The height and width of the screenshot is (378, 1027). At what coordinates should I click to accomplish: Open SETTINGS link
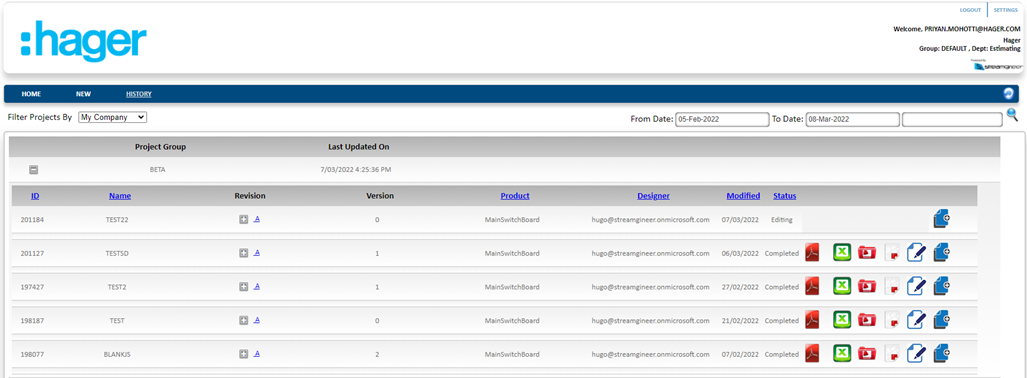pyautogui.click(x=1005, y=10)
